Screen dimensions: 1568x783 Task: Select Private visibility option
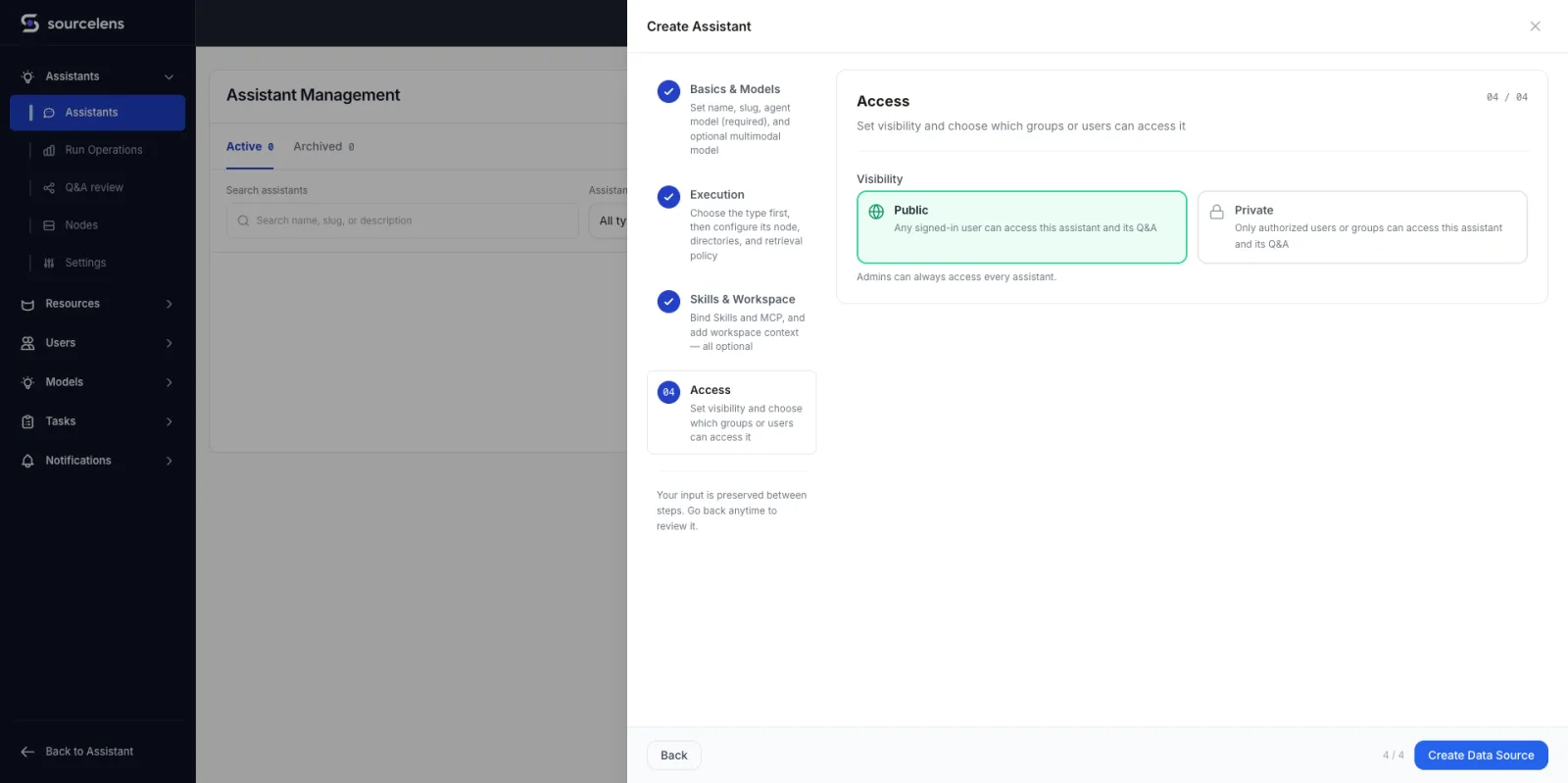pos(1362,227)
